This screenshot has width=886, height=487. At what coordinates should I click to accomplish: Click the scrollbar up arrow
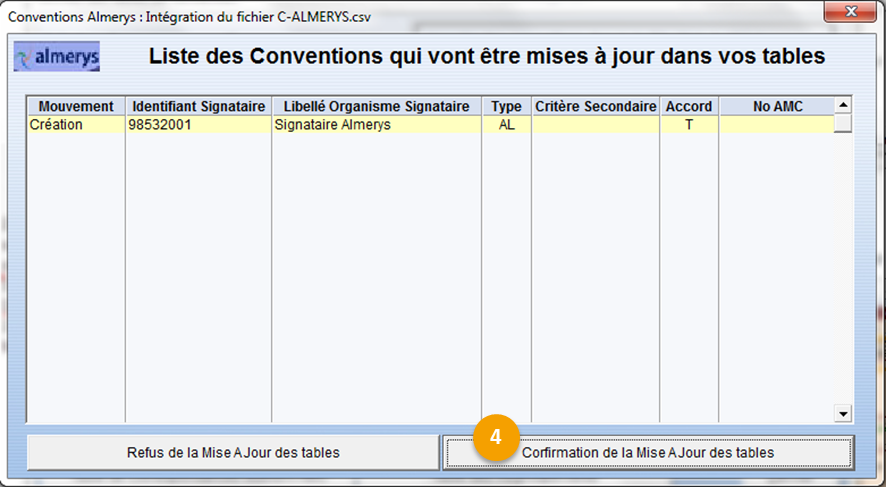[843, 105]
